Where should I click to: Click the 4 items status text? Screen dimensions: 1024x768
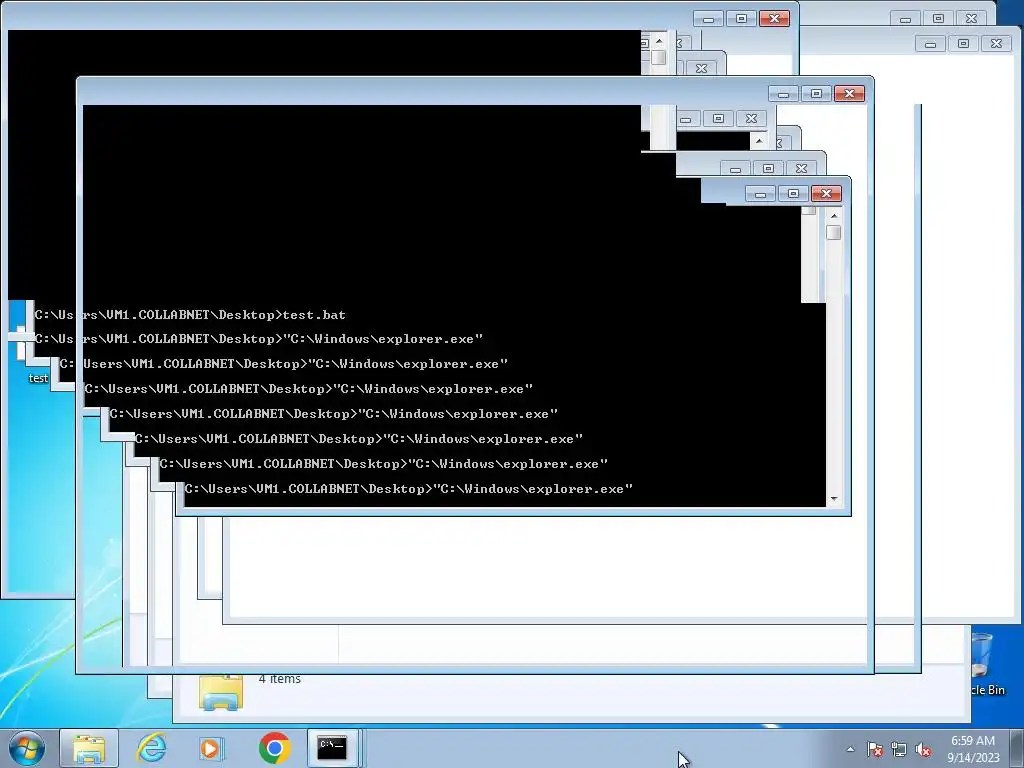click(x=280, y=679)
